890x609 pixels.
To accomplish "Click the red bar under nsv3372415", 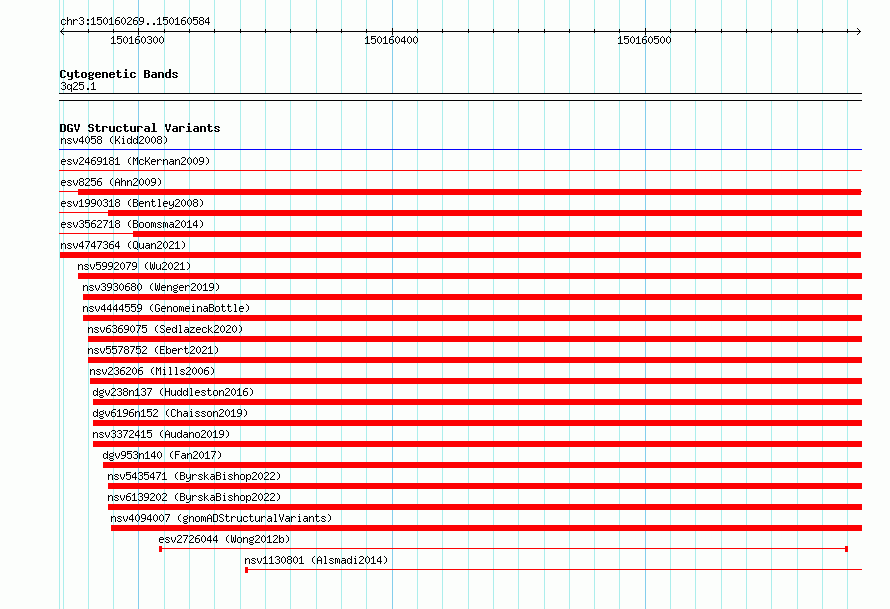I will [x=477, y=444].
